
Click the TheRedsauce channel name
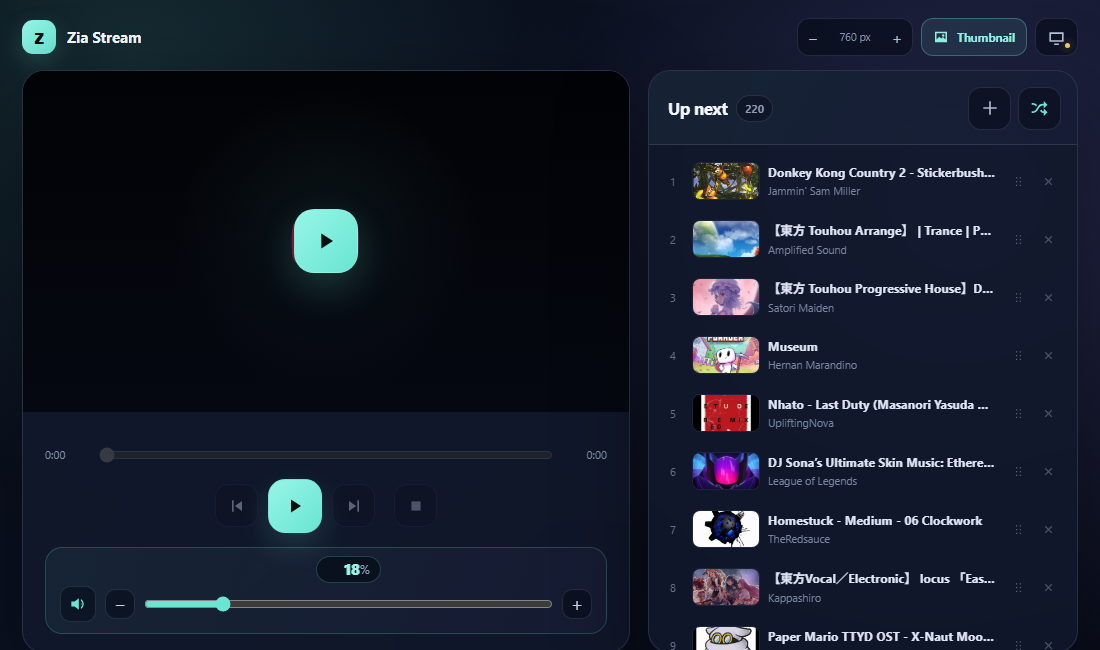click(799, 539)
